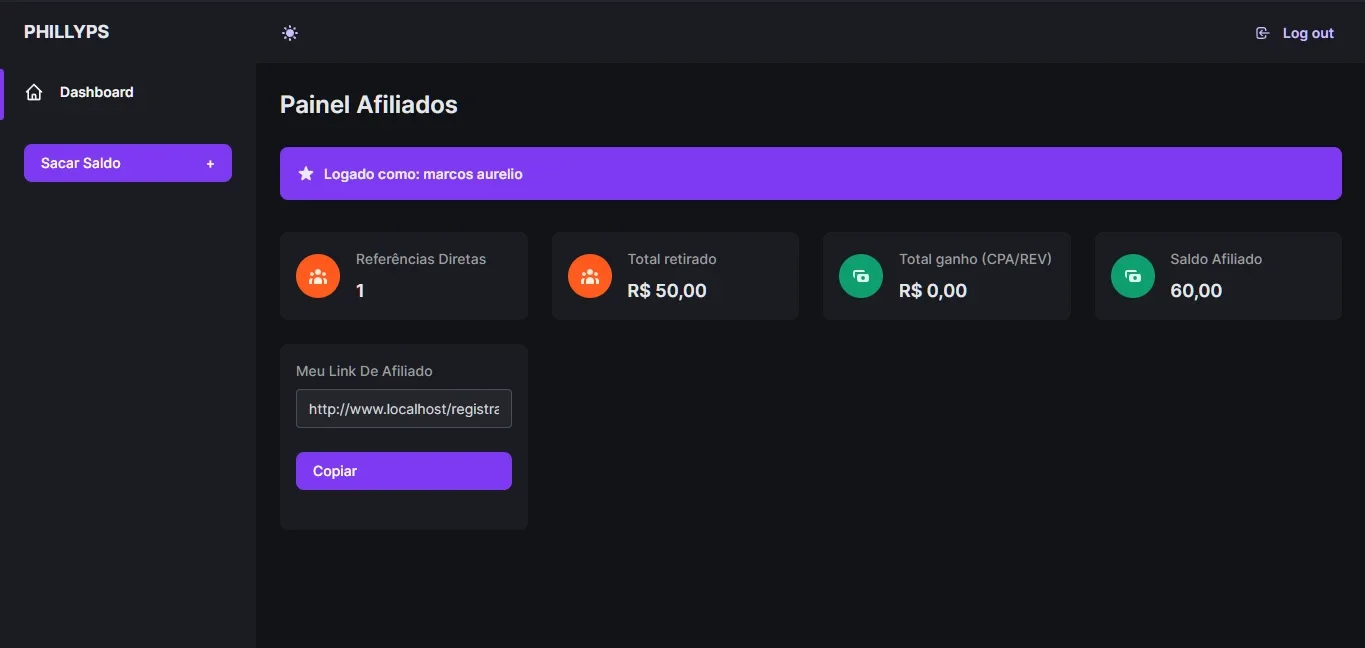Click the Meu Link De Afiliado label
Viewport: 1365px width, 648px height.
click(364, 371)
